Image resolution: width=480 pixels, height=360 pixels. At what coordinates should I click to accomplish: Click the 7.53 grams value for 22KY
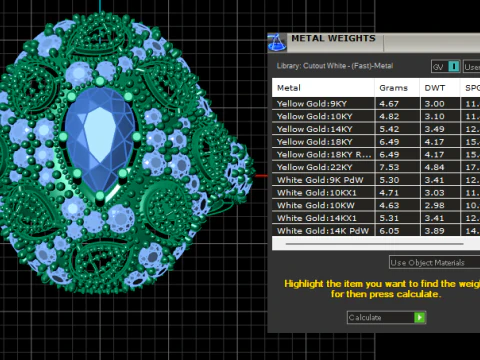click(389, 167)
